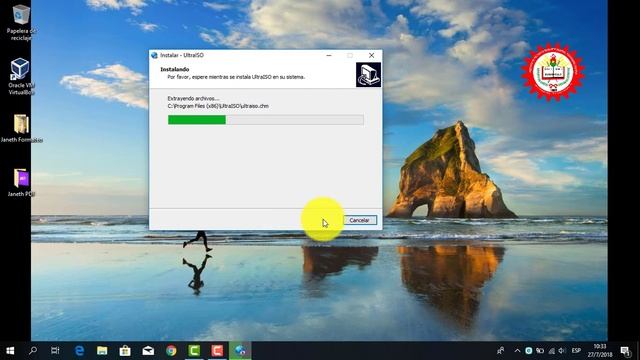Click the "Instalando" heading text

[175, 69]
